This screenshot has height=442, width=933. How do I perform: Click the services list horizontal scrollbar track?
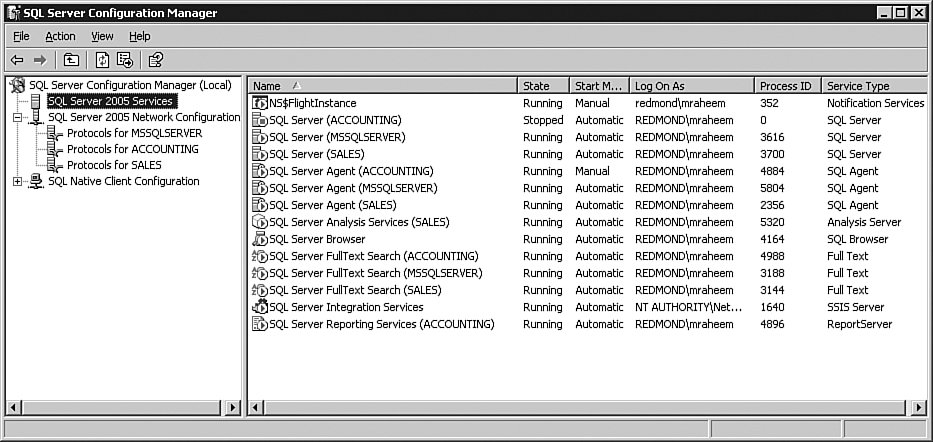click(x=587, y=407)
